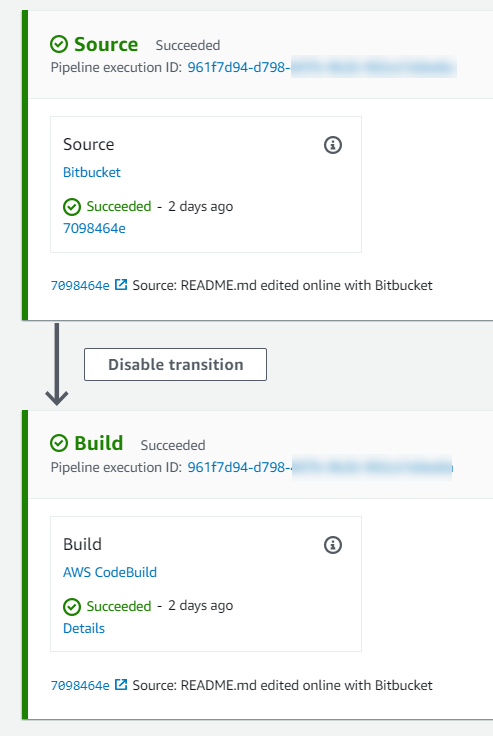Screen dimensions: 493x736
Task: Open commit 7098464e link below Build card
Action: pos(80,685)
